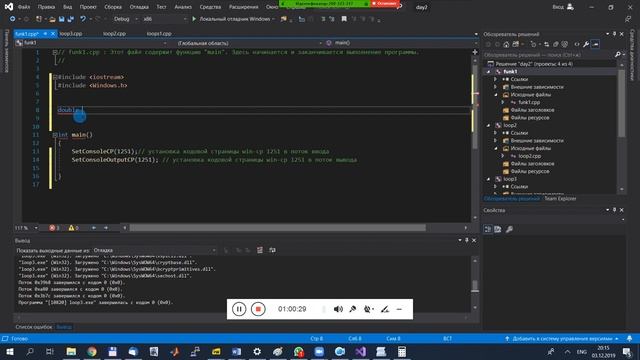Click the Undo arrow icon
Viewport: 640px width, 360px height.
(x=83, y=19)
